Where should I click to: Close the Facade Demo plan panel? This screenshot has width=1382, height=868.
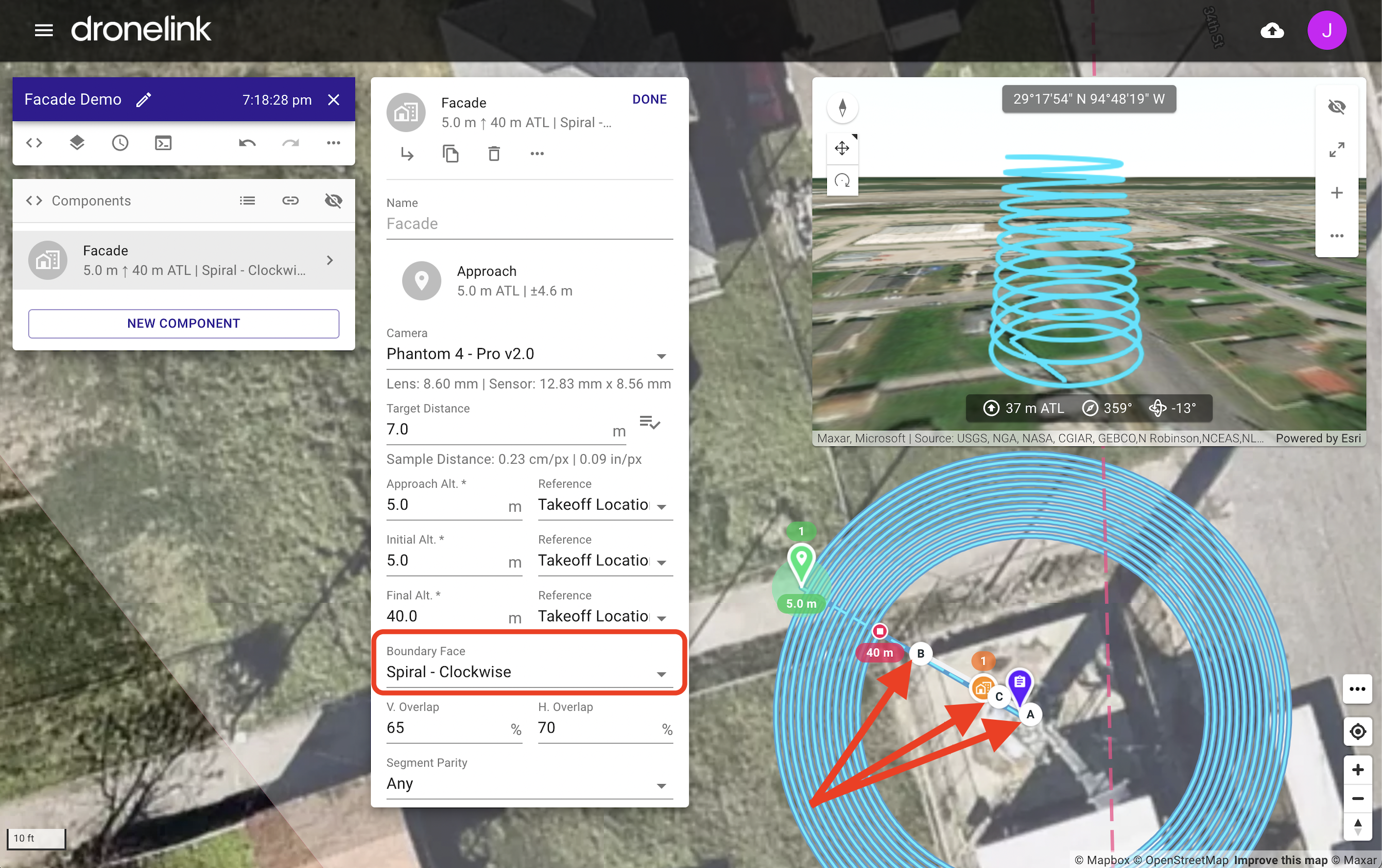tap(334, 99)
